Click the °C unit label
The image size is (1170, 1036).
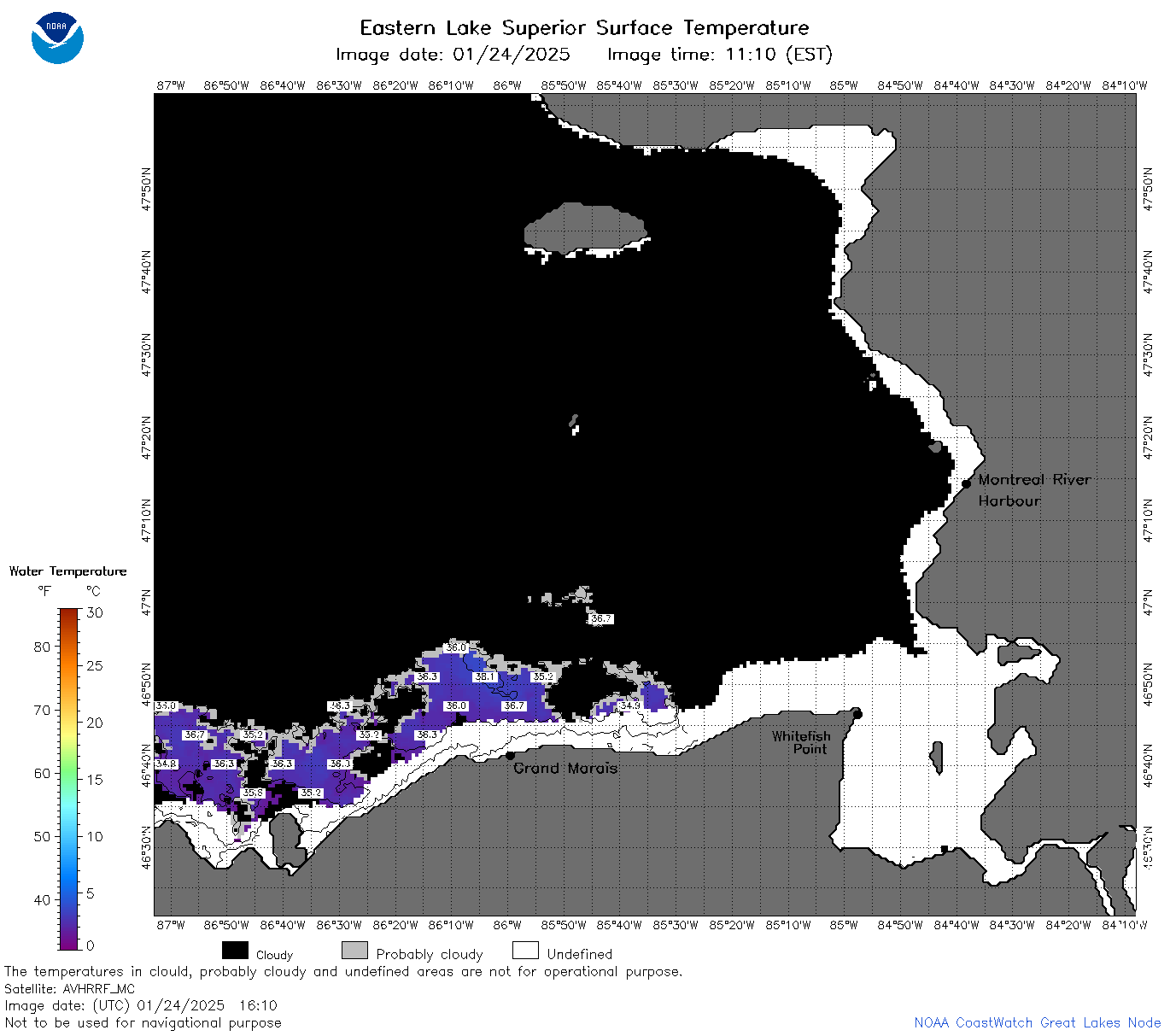93,591
